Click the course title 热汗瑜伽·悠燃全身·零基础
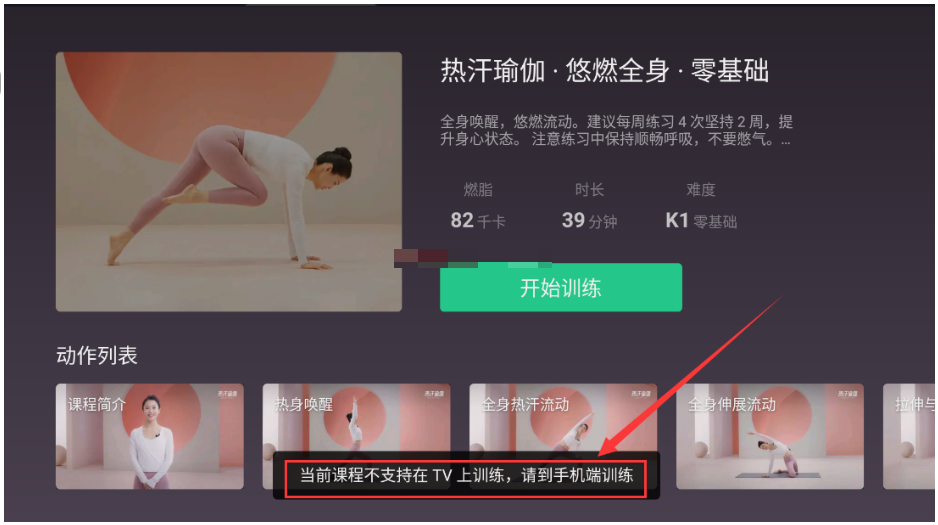 (605, 71)
